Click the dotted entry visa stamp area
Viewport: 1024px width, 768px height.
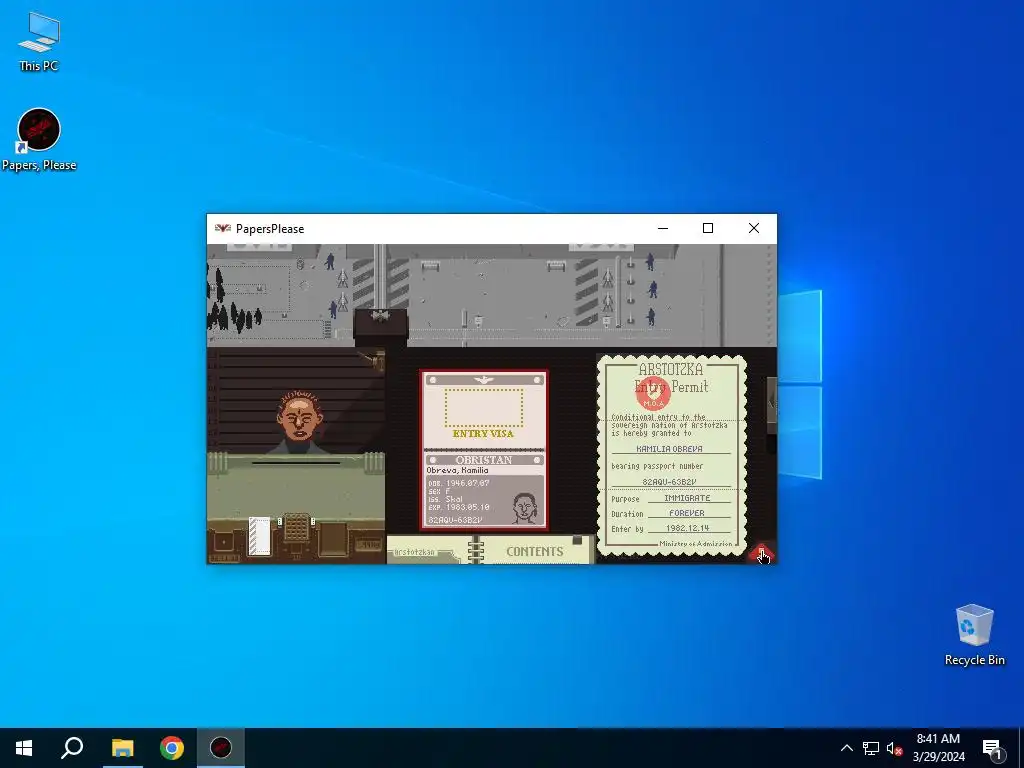pyautogui.click(x=484, y=408)
